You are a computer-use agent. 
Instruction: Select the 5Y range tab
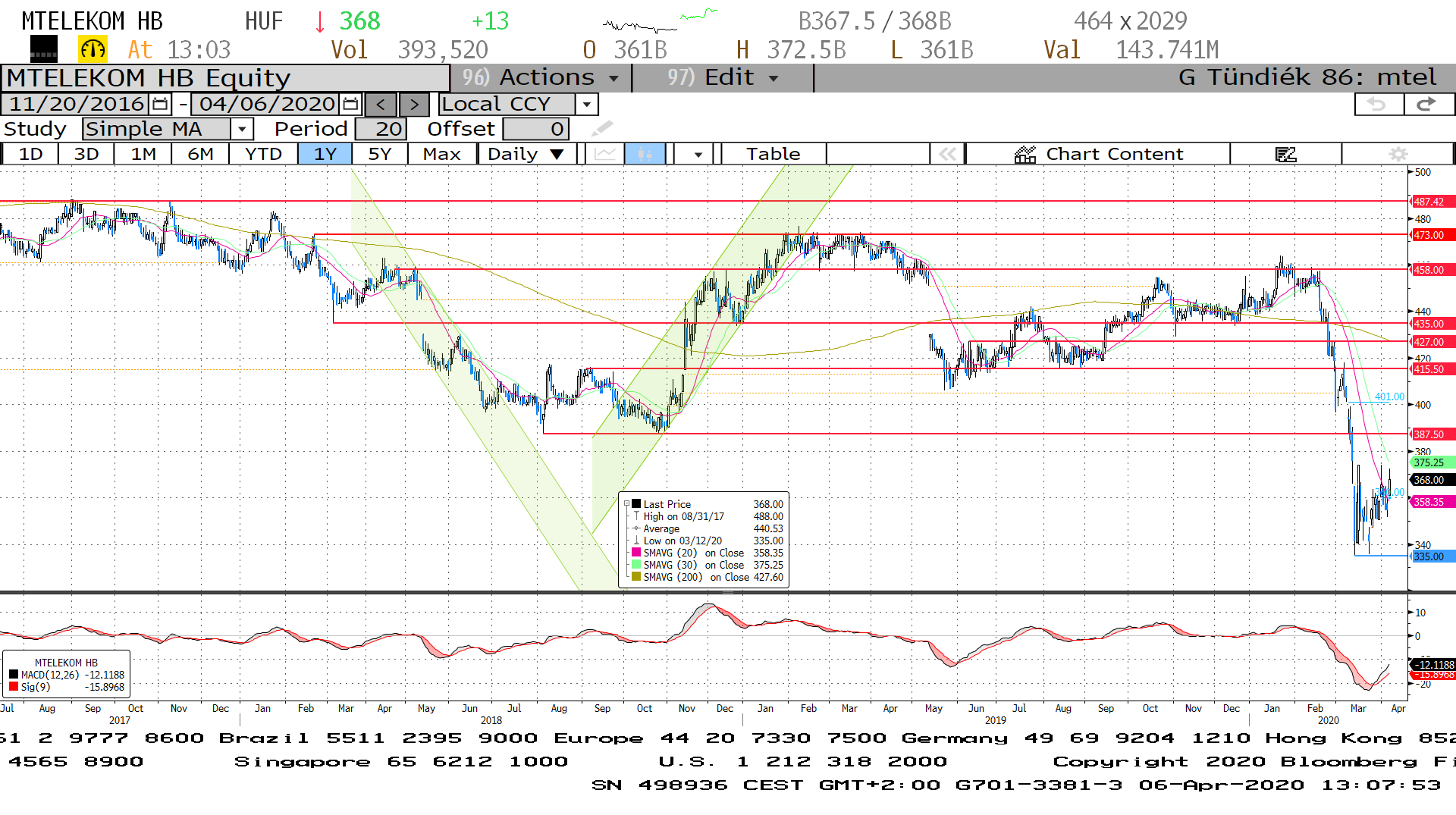click(380, 154)
